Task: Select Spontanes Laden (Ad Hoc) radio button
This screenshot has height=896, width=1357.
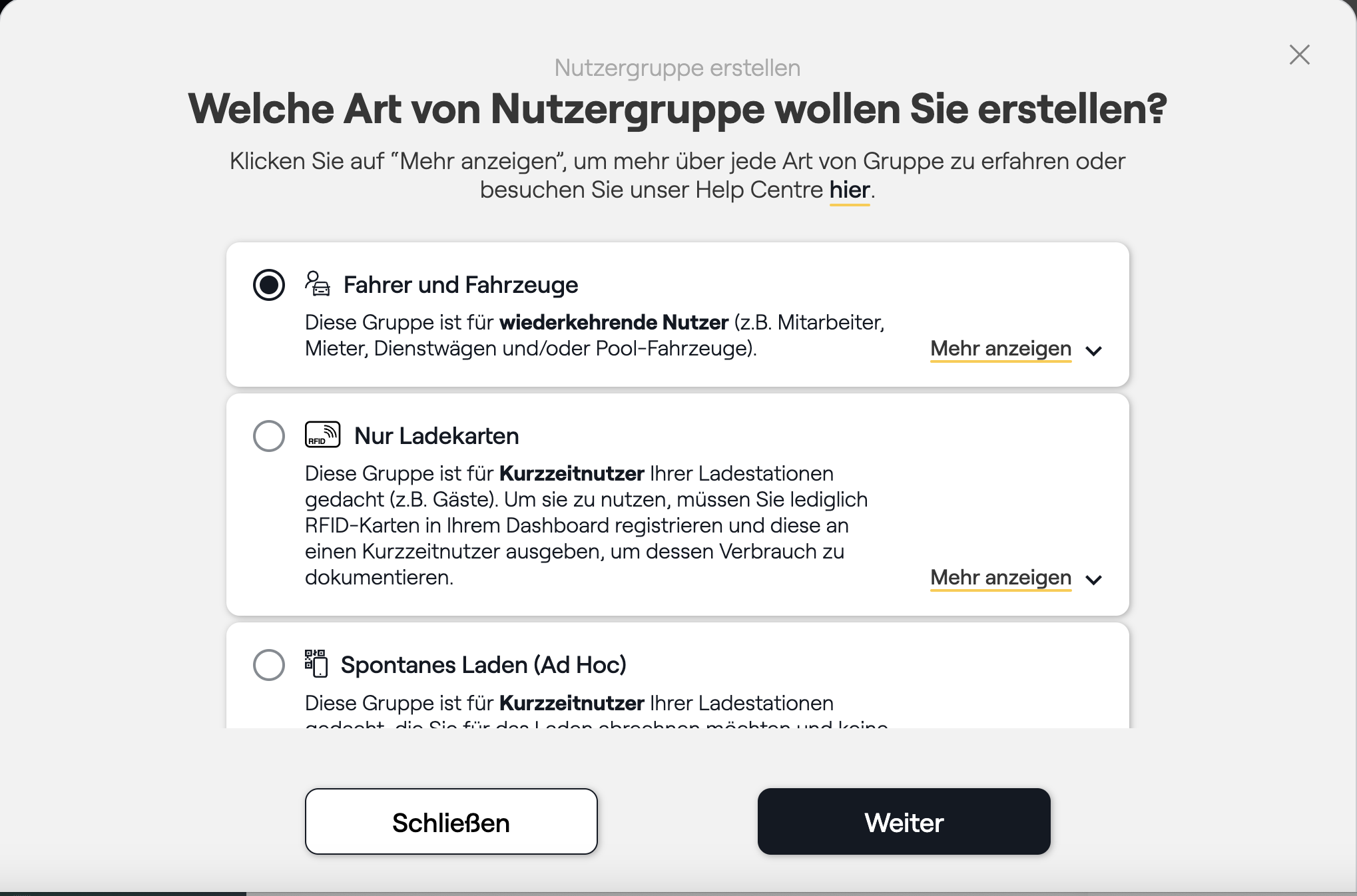Action: [269, 665]
